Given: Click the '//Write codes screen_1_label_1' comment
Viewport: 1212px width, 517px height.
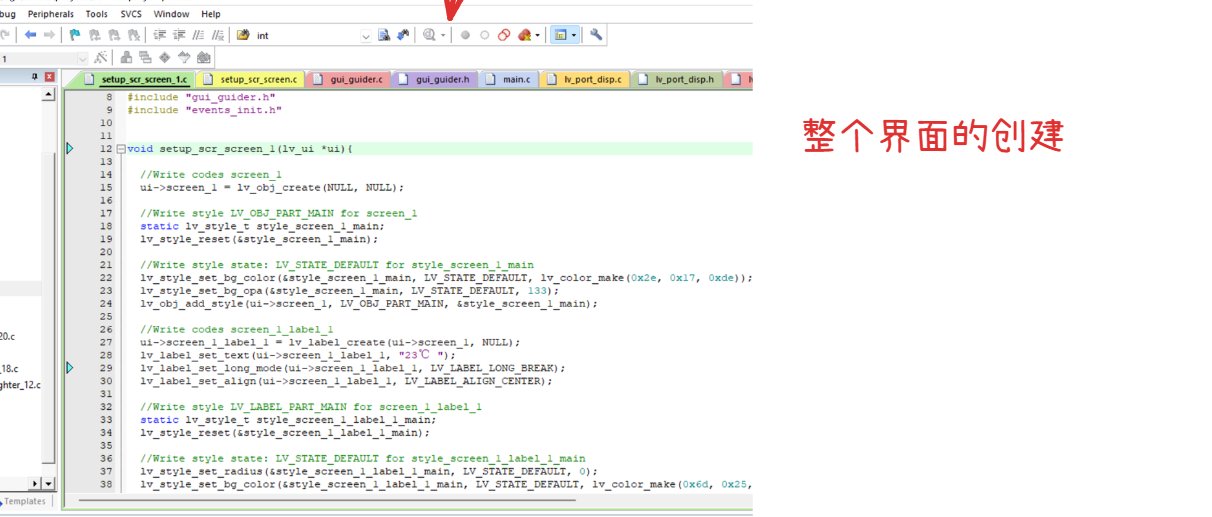Looking at the screenshot, I should tap(236, 329).
